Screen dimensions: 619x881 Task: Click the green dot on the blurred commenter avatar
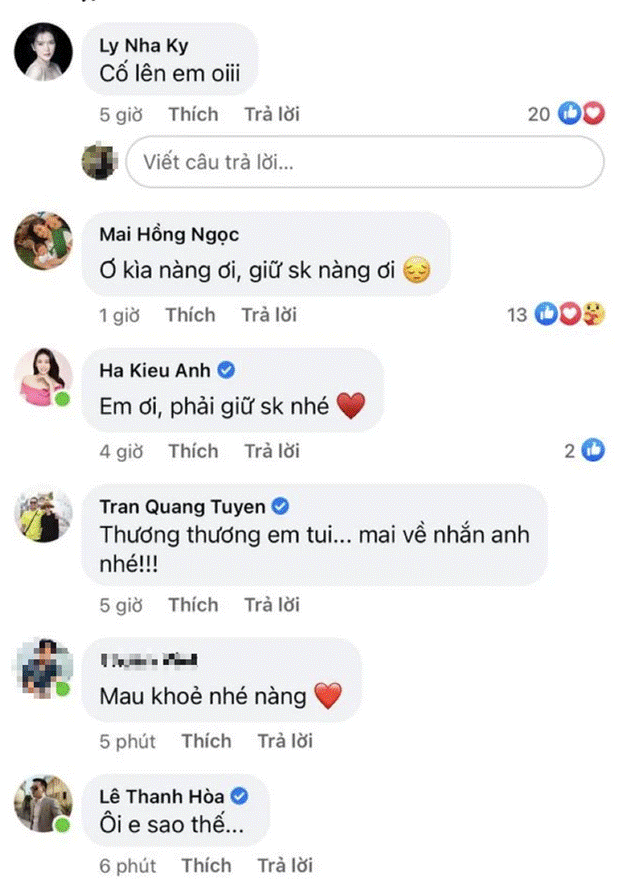[60, 691]
